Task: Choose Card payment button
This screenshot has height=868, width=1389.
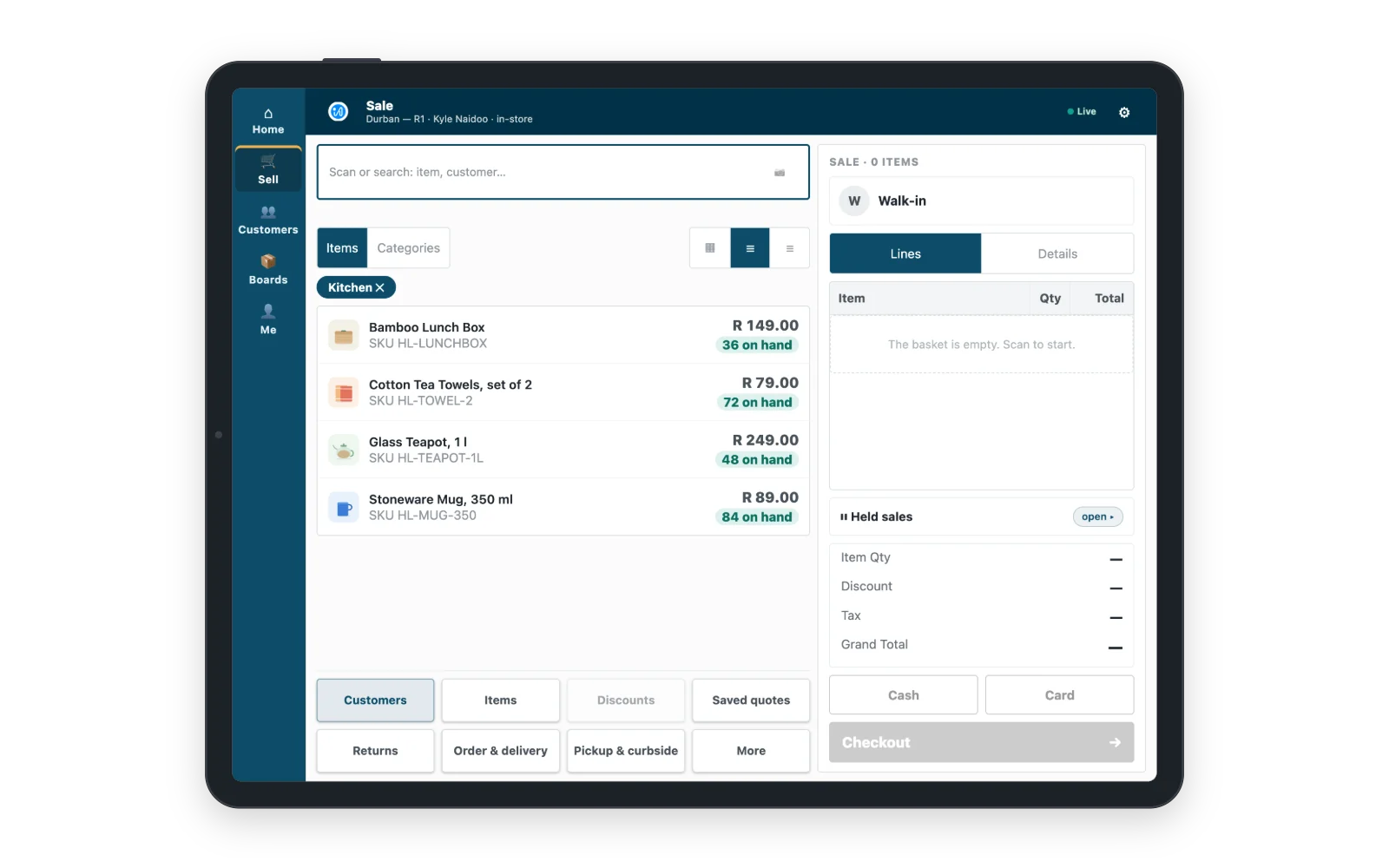Action: pyautogui.click(x=1059, y=695)
